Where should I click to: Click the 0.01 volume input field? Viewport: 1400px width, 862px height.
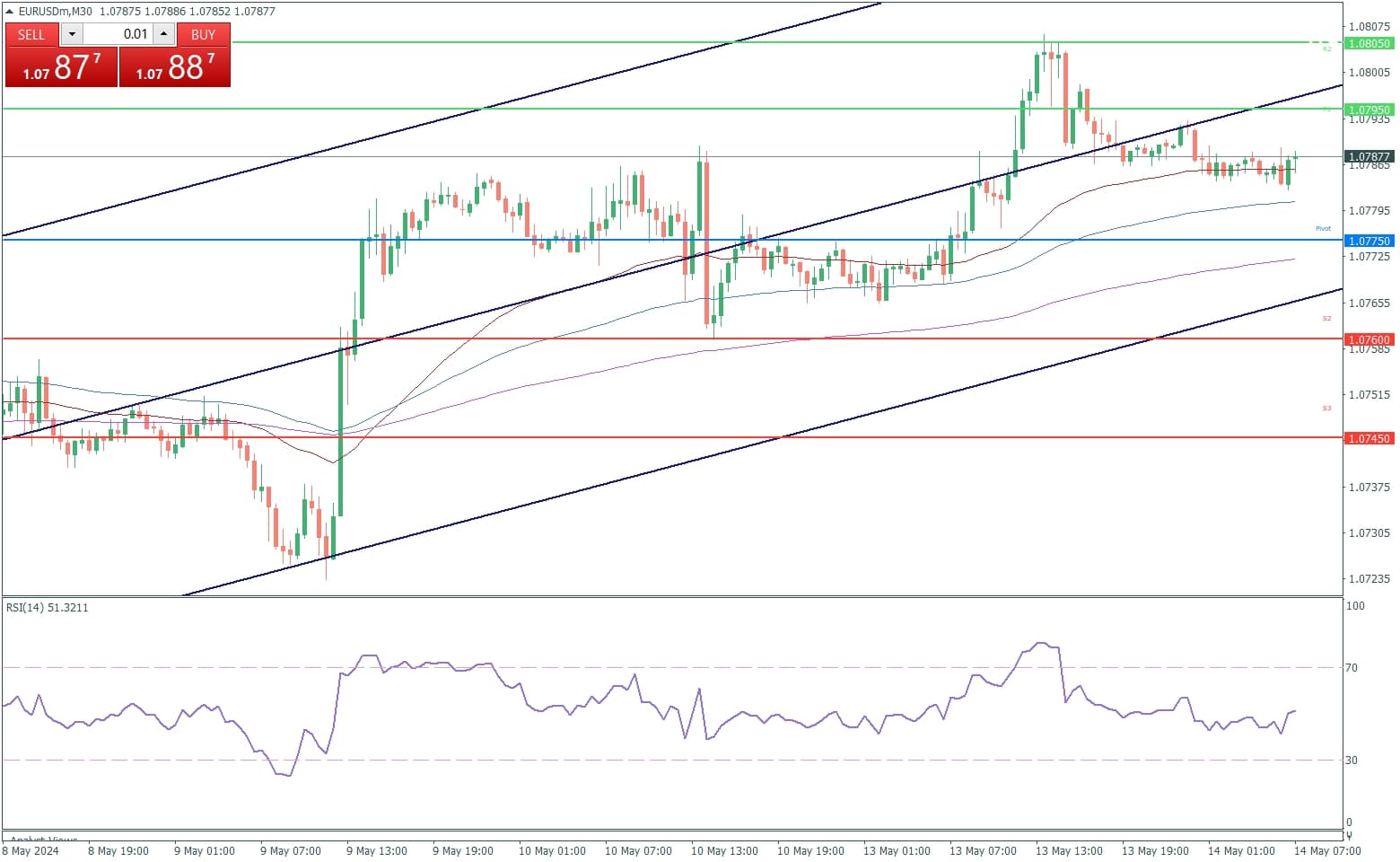pos(118,34)
